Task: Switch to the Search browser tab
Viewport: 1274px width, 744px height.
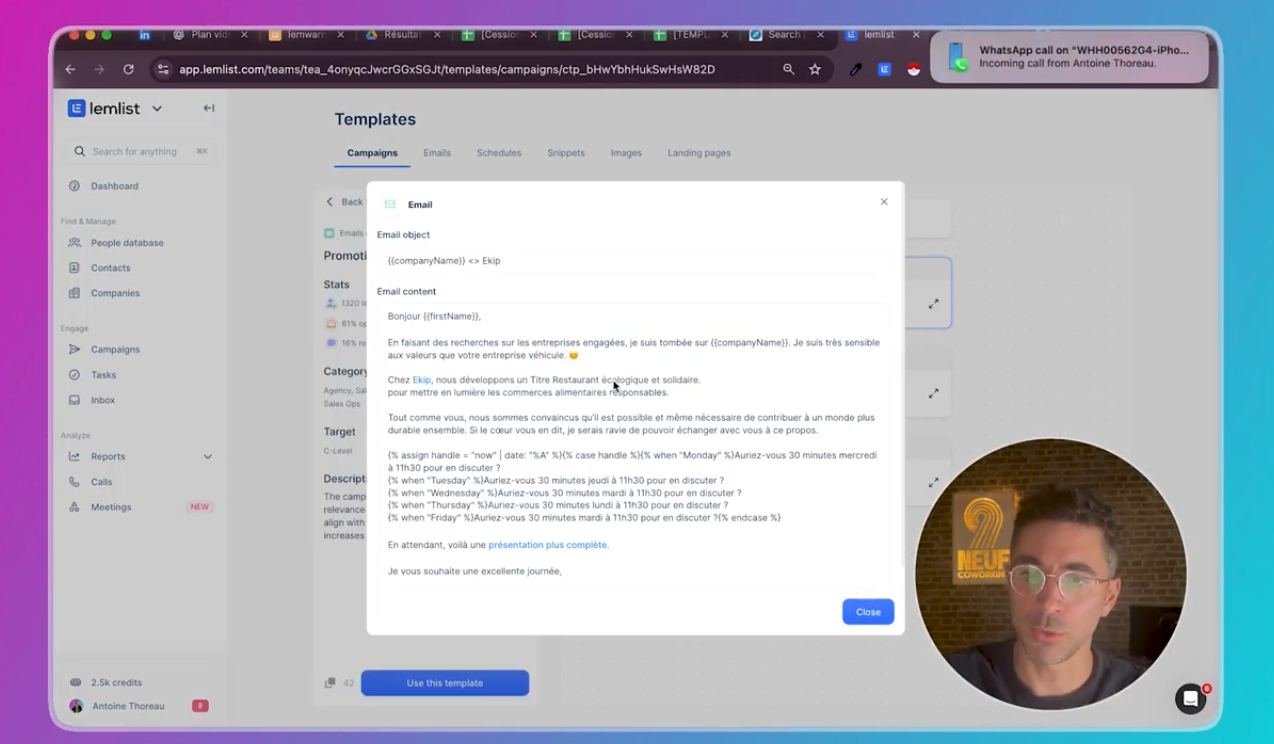Action: [x=785, y=34]
